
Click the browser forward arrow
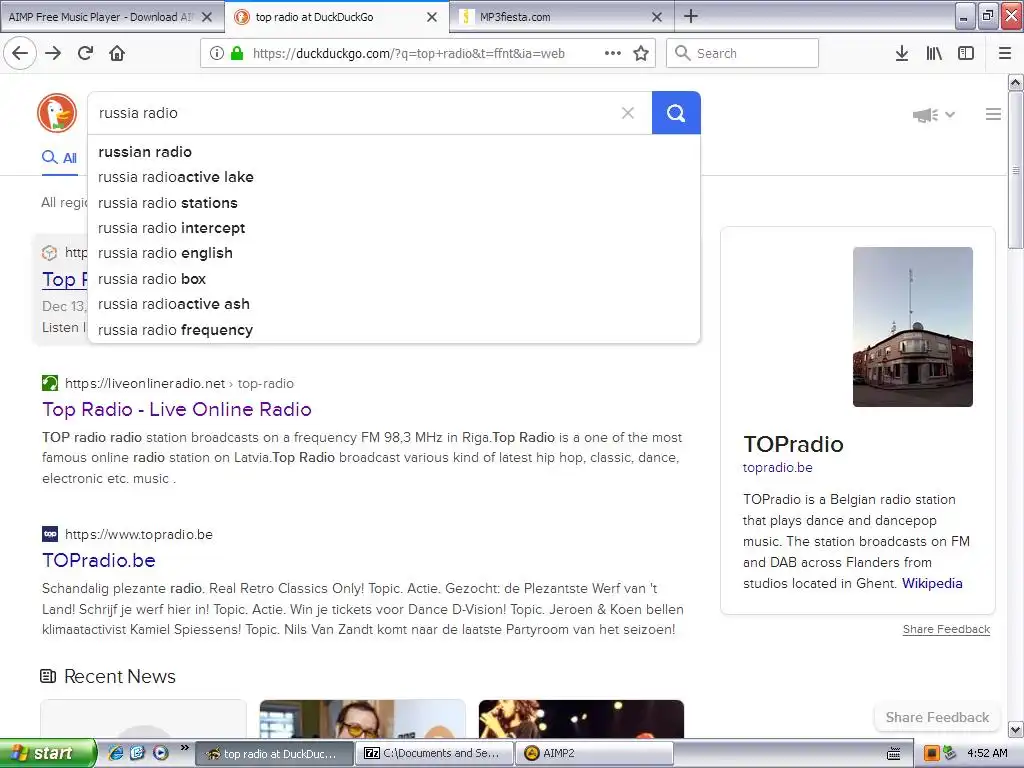[x=53, y=54]
